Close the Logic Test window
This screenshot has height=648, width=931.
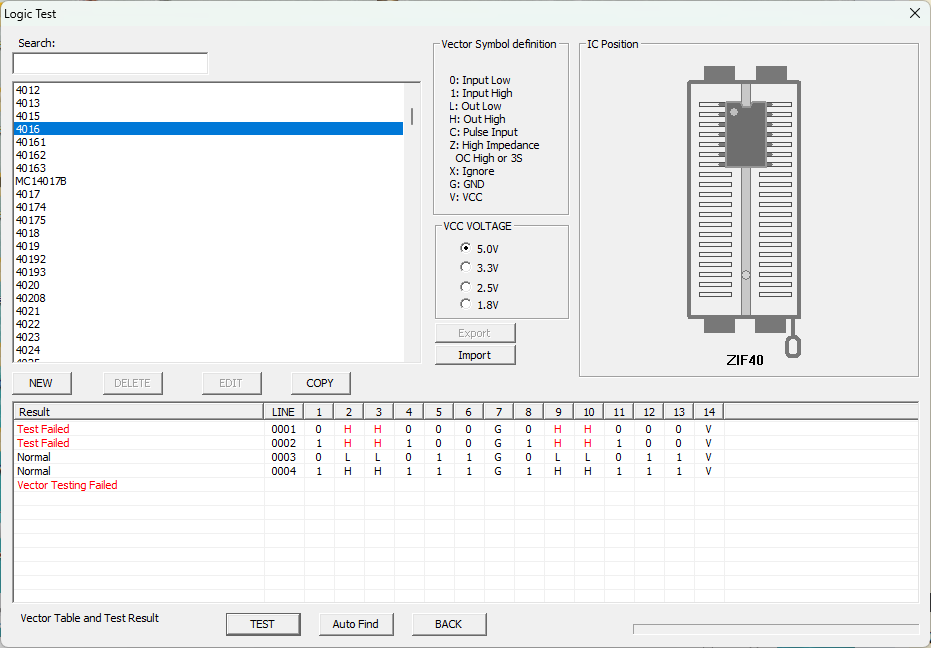click(914, 13)
